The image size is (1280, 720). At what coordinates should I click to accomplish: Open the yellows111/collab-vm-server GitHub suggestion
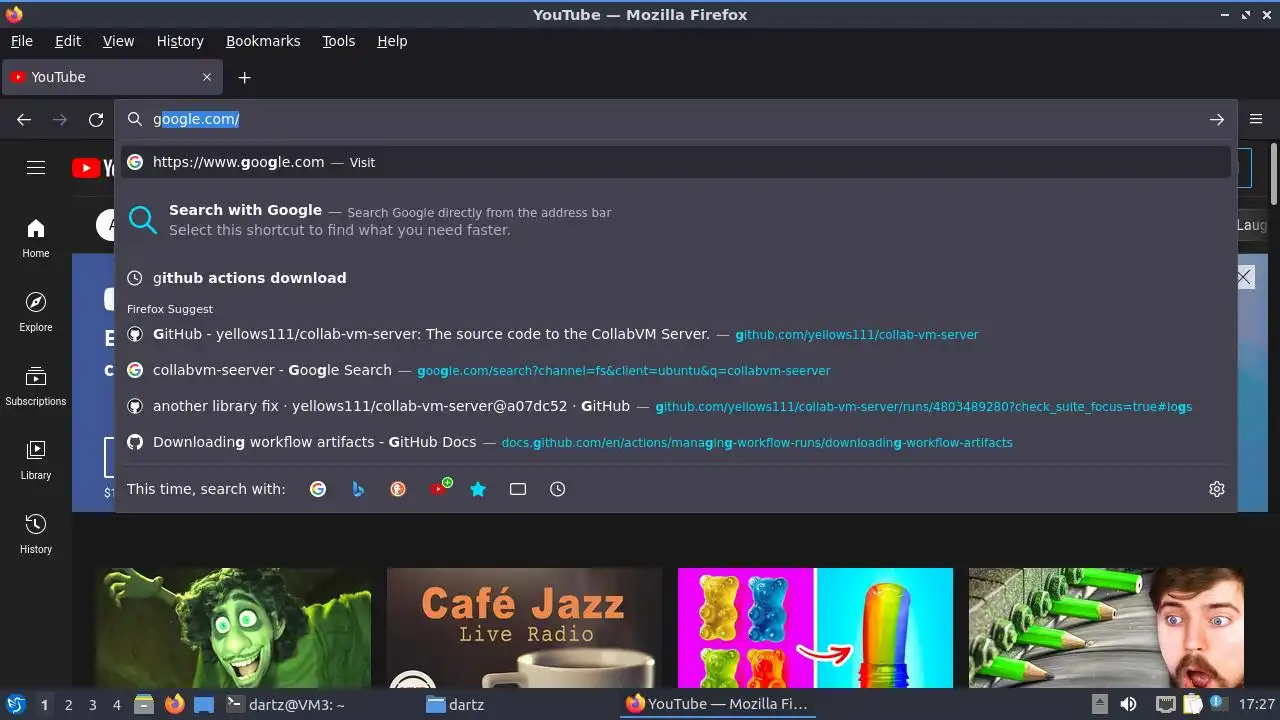[676, 334]
